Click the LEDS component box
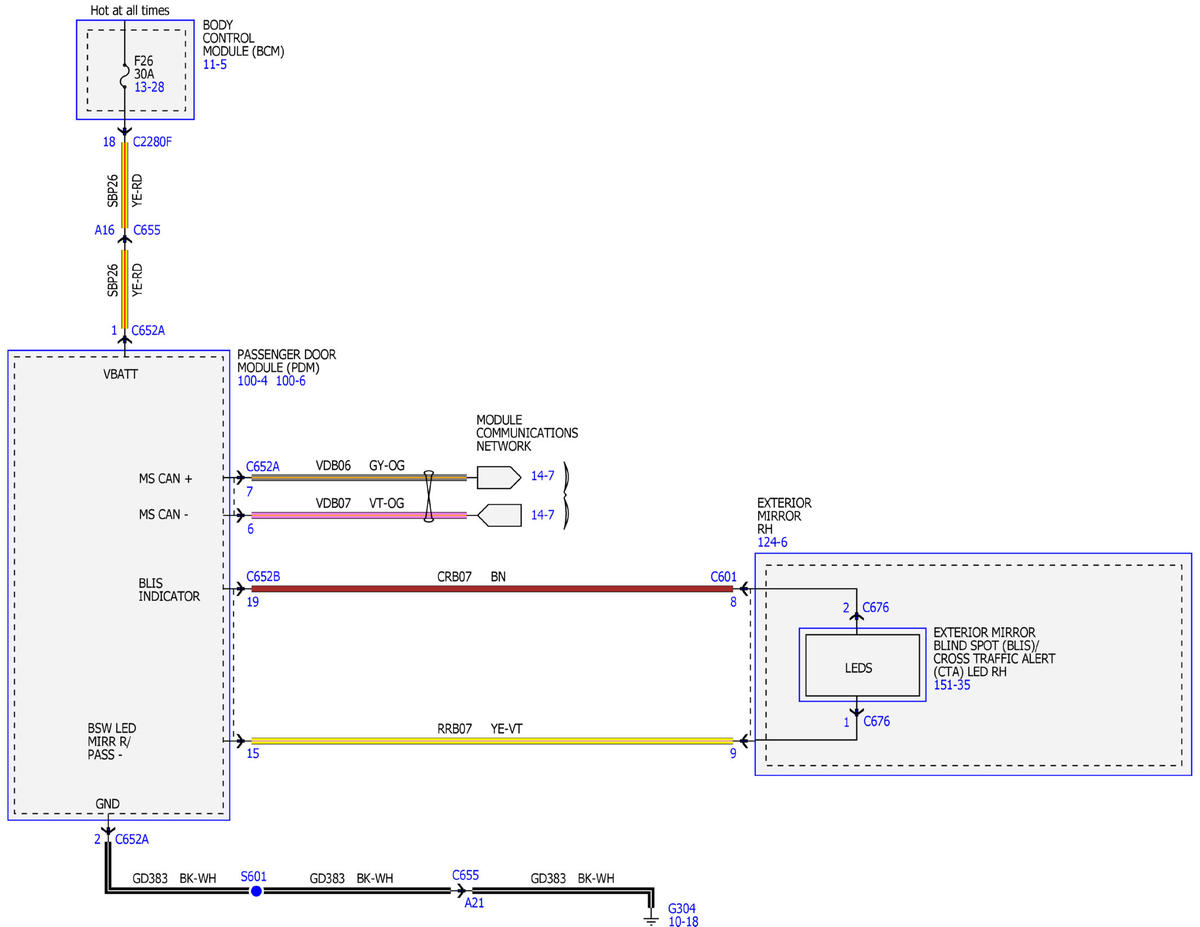 tap(858, 668)
